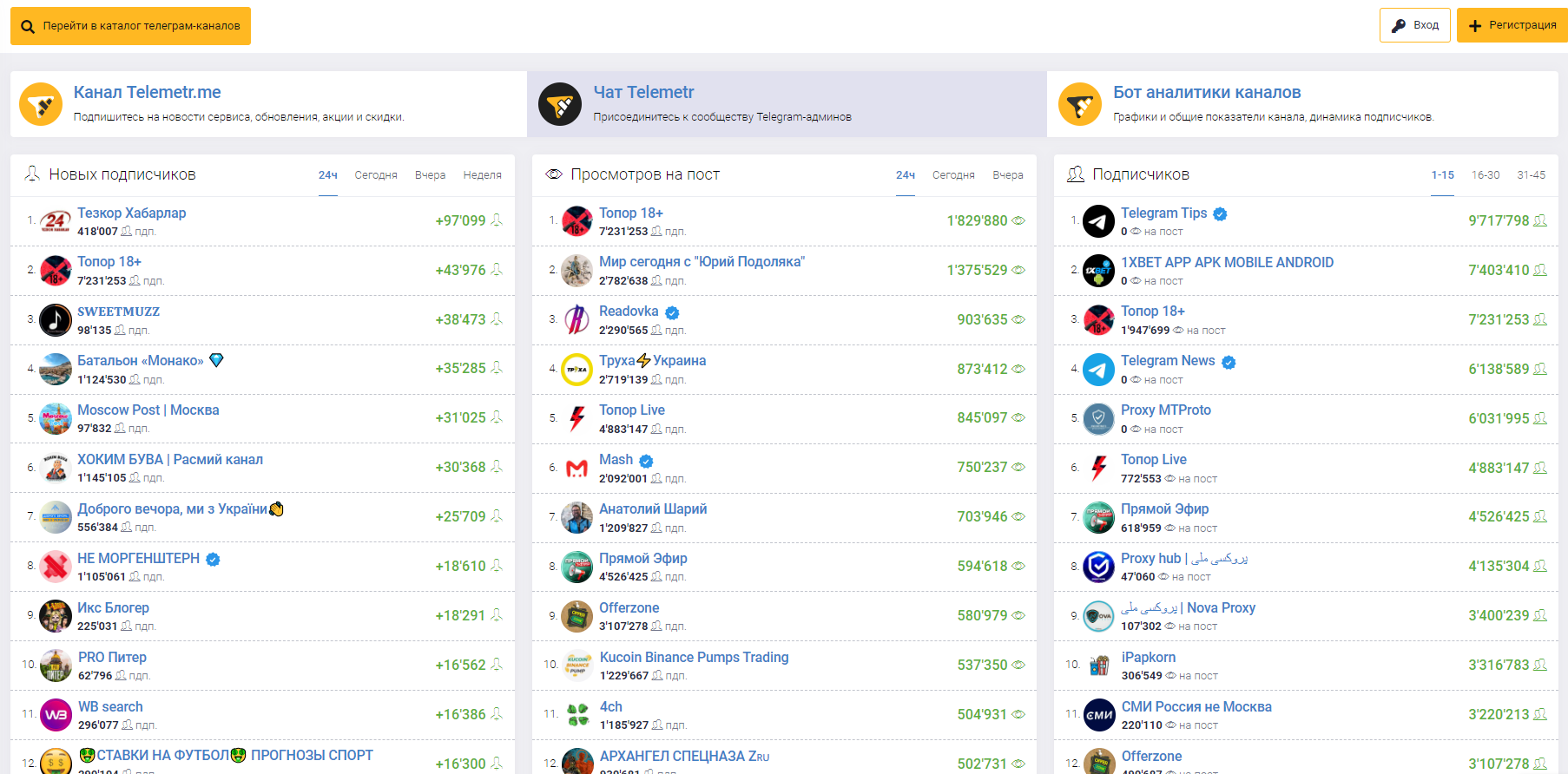
Task: Click +97'099 subscriber gain value
Action: click(x=460, y=221)
